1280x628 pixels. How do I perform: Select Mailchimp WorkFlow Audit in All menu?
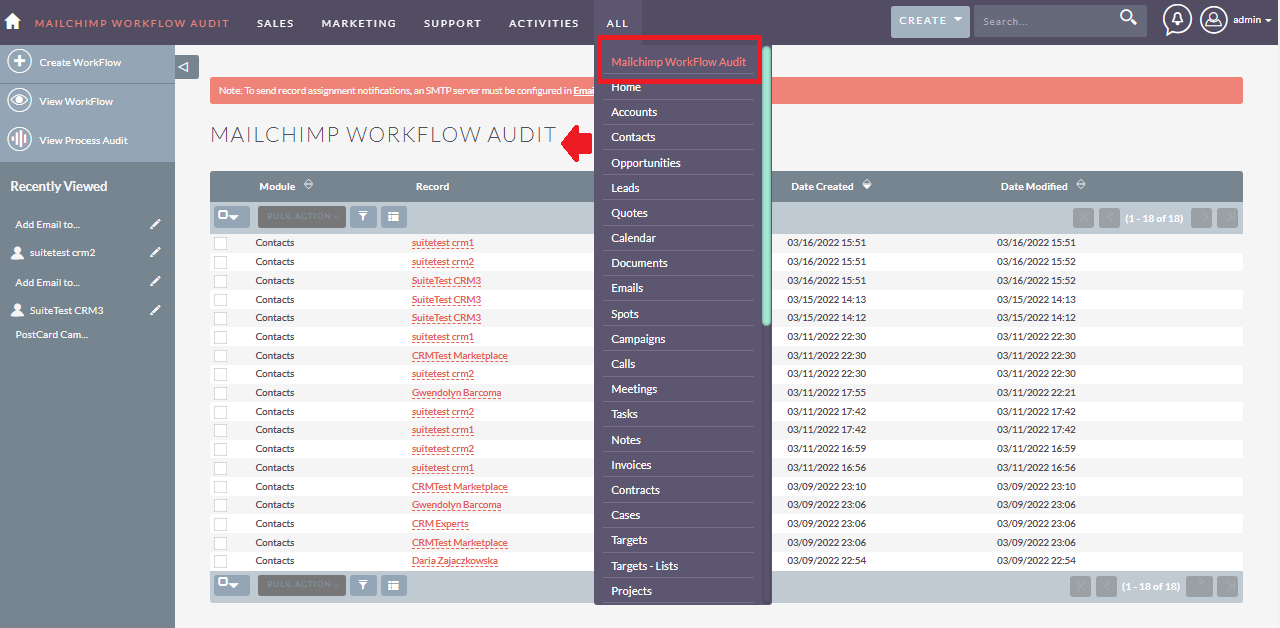coord(678,62)
